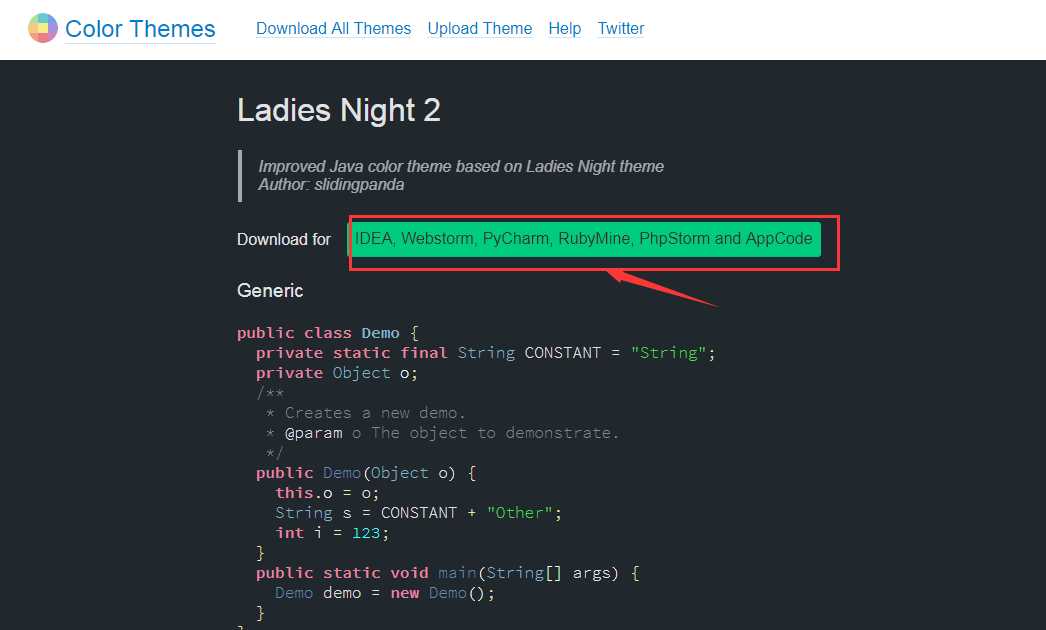Click the 'Download for' label
This screenshot has height=630, width=1046.
click(284, 239)
